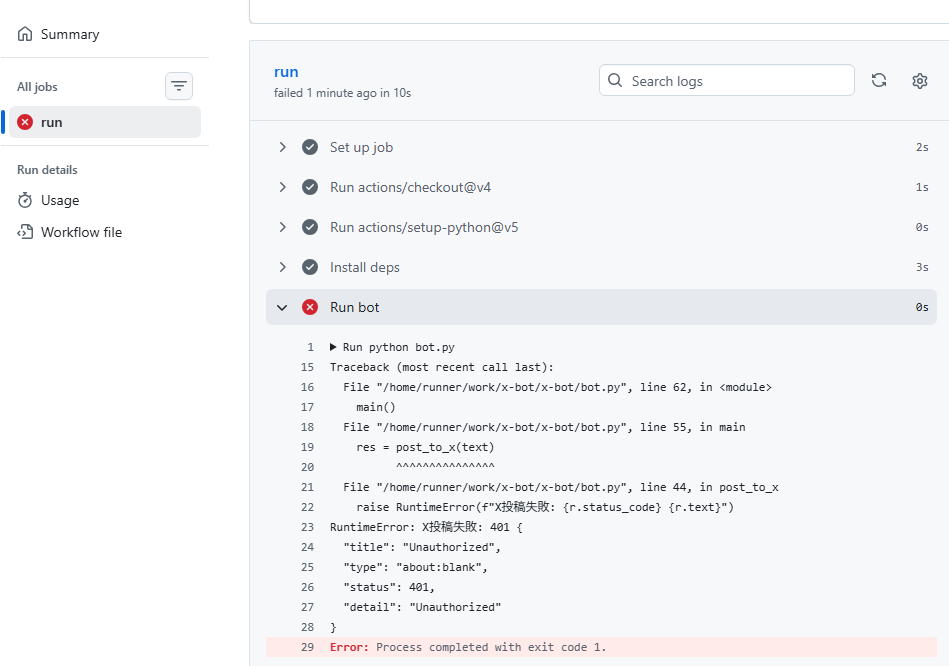Click the Usage stopwatch icon
This screenshot has width=949, height=666.
(25, 200)
